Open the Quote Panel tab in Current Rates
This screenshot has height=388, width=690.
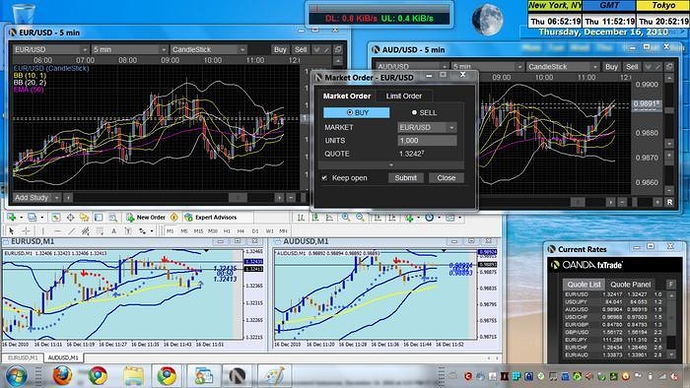click(x=630, y=285)
